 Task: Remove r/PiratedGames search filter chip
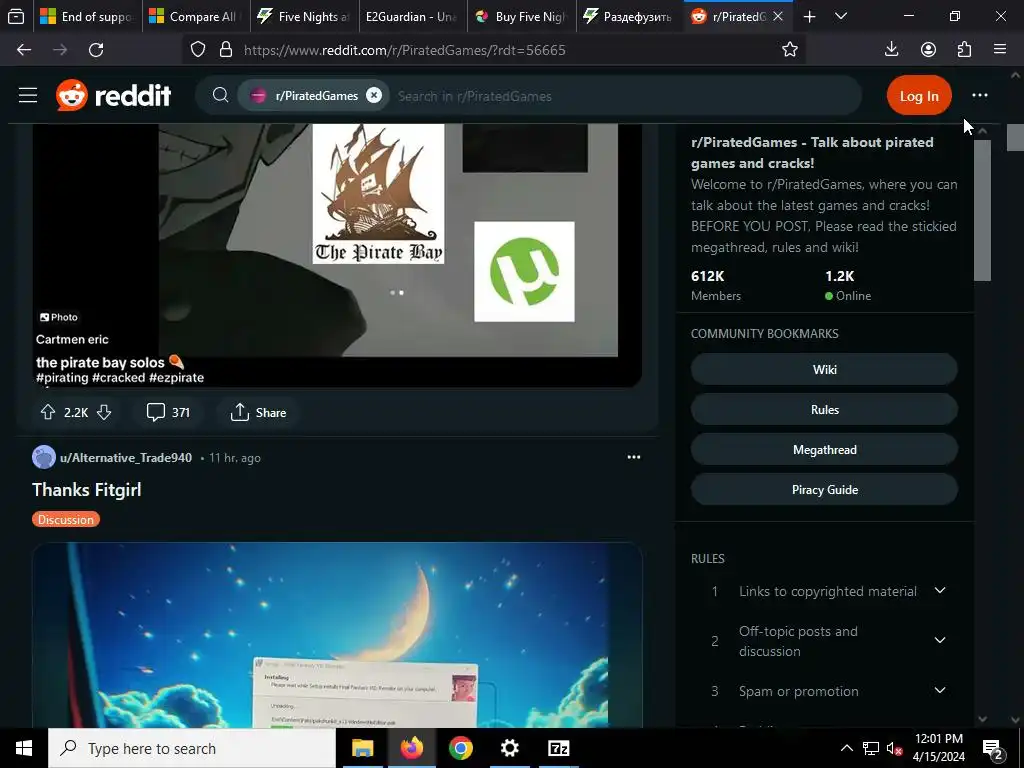[x=374, y=95]
